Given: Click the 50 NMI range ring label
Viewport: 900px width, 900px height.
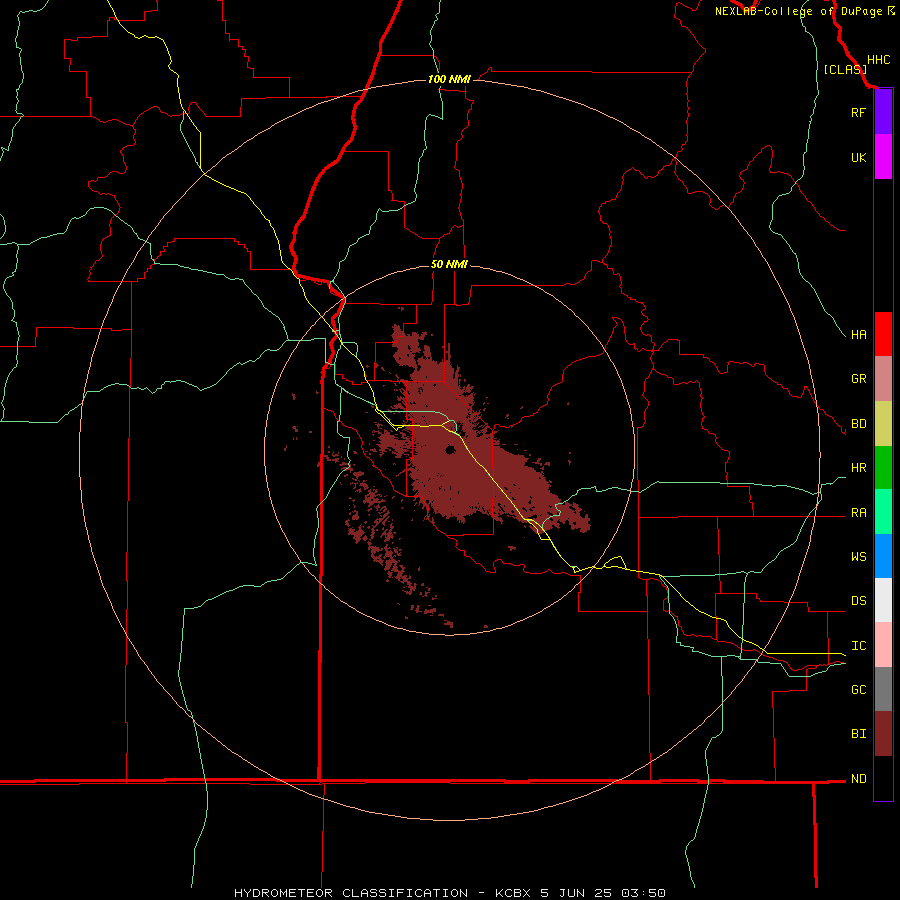Looking at the screenshot, I should coord(449,264).
